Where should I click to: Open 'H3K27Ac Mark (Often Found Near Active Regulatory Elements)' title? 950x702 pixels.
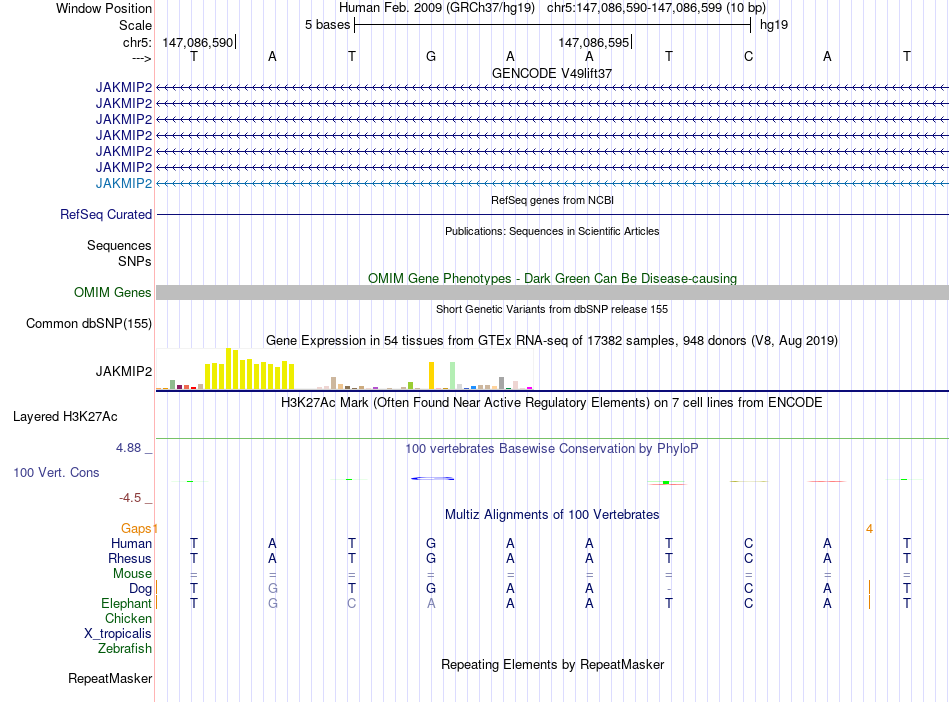click(x=552, y=403)
